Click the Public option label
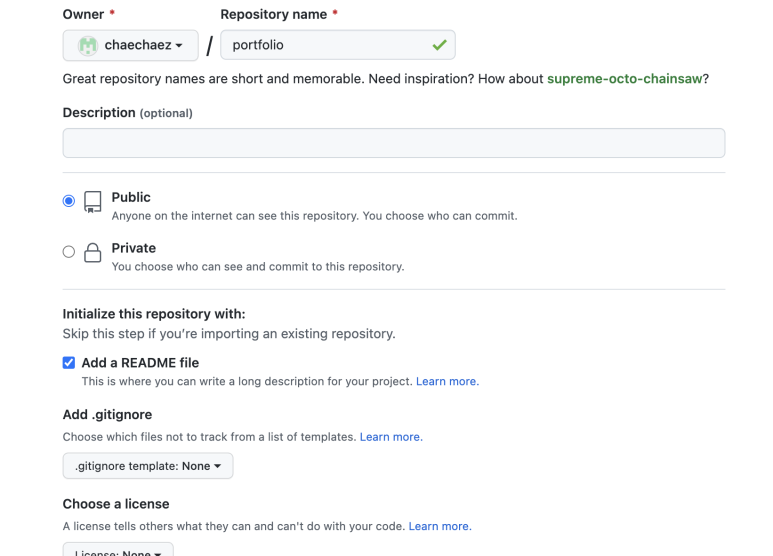 click(131, 197)
